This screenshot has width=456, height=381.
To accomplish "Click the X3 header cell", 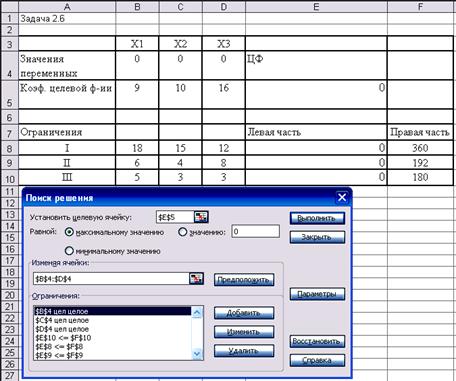I will point(224,44).
